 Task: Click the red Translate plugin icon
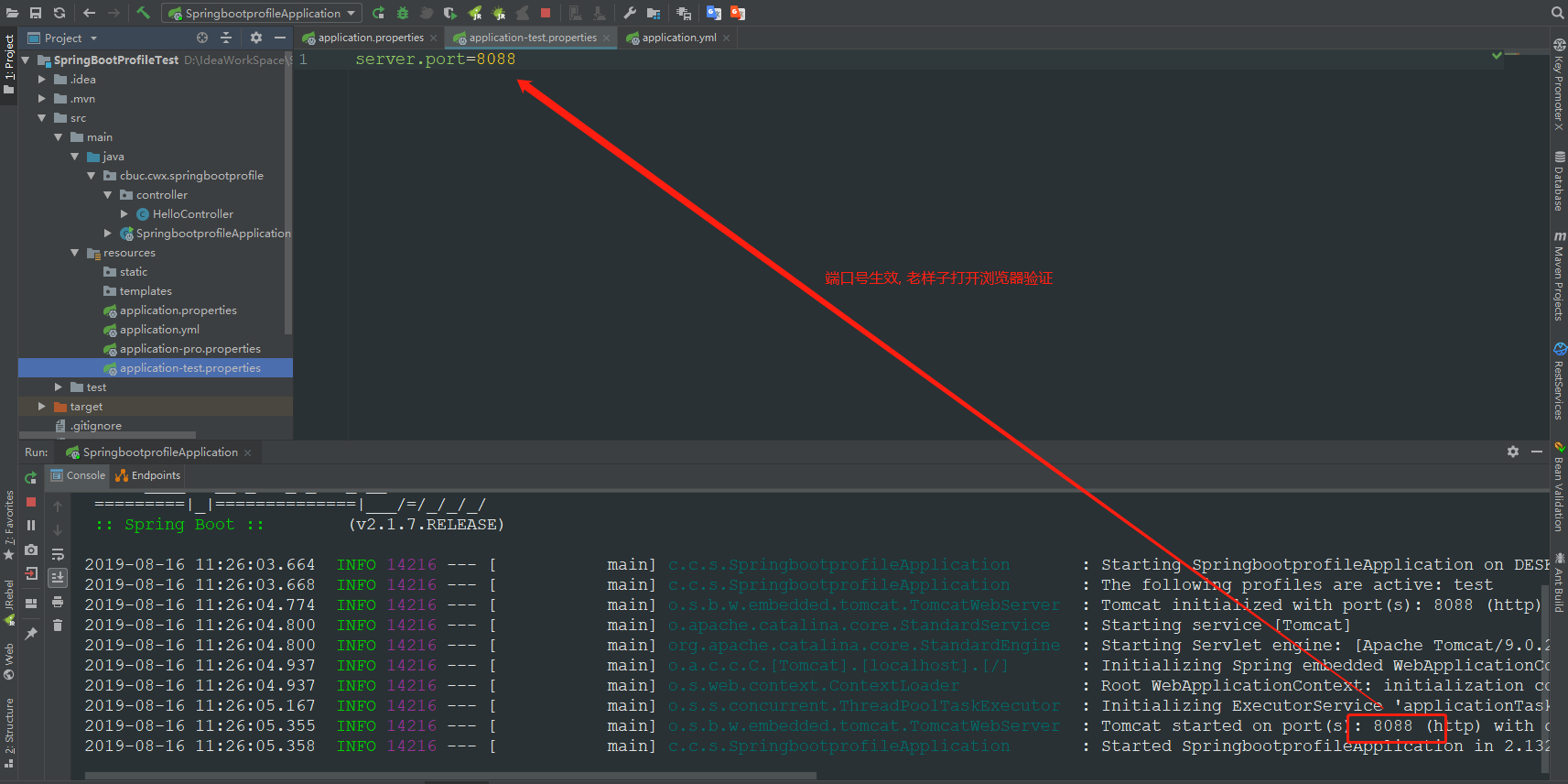tap(738, 13)
